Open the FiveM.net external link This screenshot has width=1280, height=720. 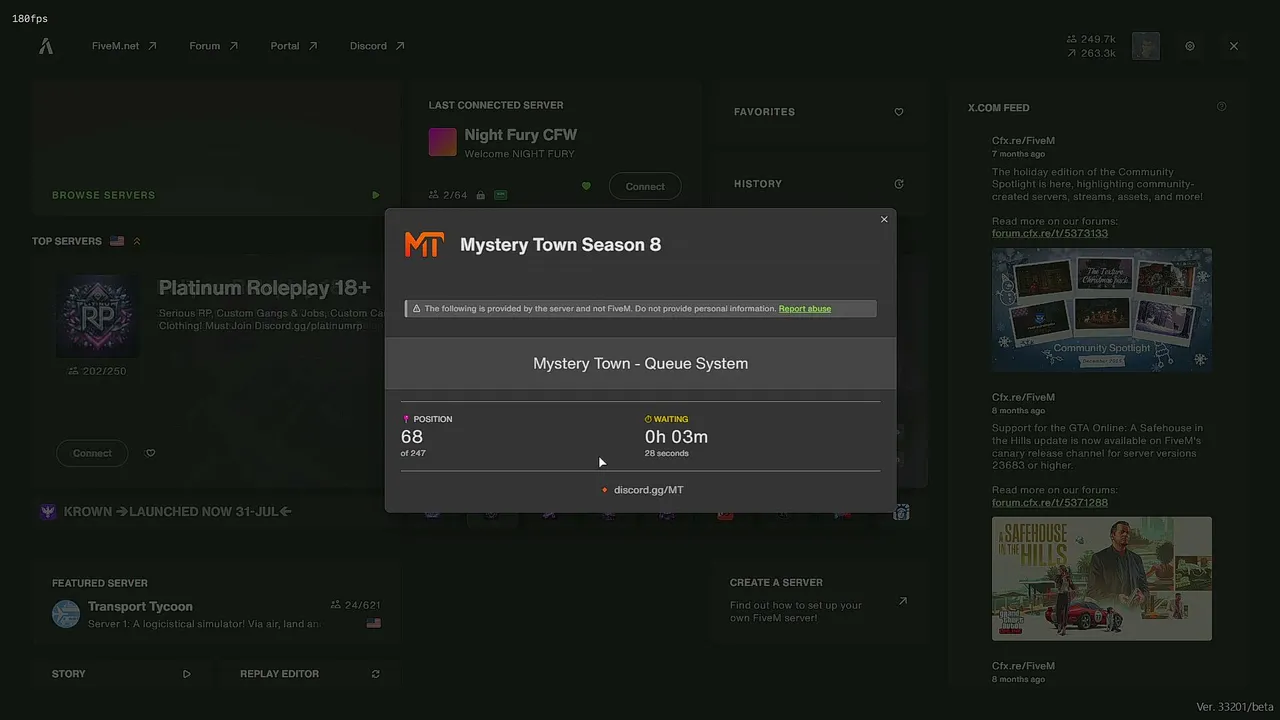tap(124, 46)
